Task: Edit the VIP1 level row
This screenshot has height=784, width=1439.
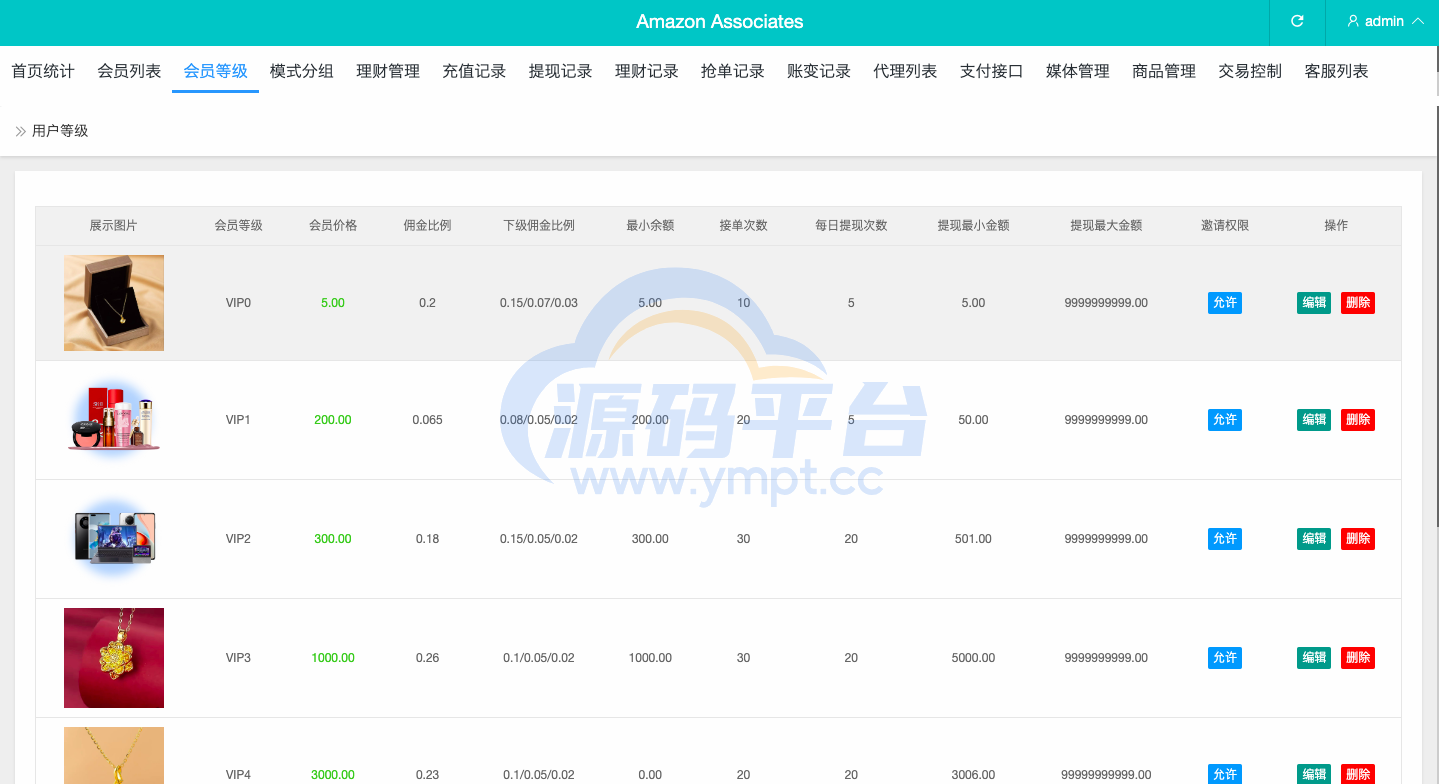Action: [1314, 420]
